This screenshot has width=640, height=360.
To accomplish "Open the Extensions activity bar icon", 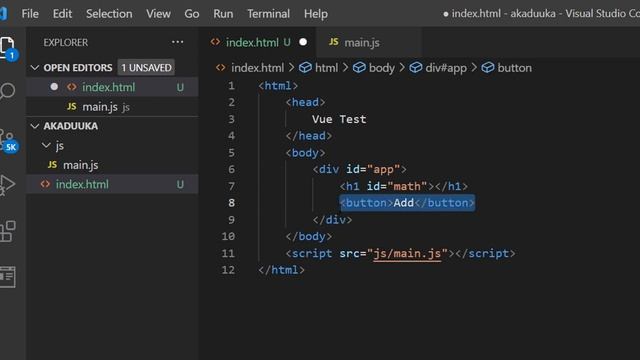I will click(7, 231).
